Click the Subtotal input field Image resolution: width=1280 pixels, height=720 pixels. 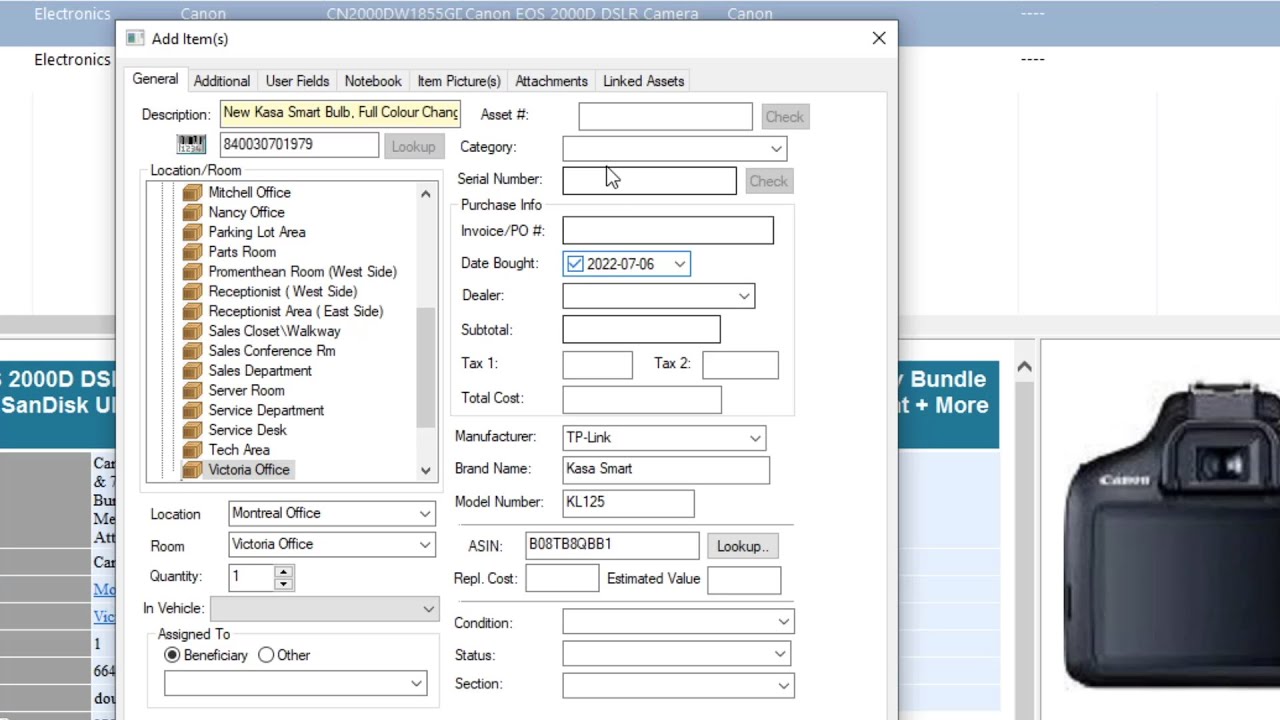pyautogui.click(x=641, y=330)
